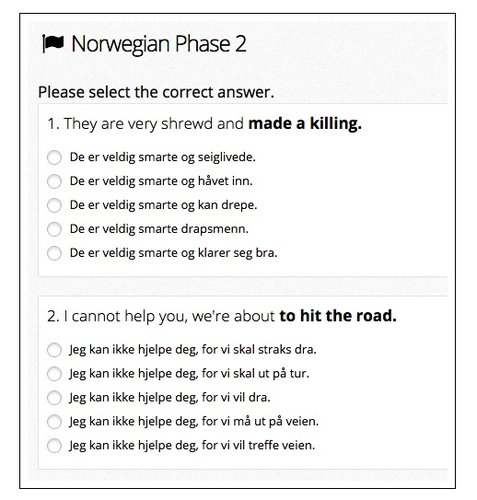Click question 1 text 'made a killing'
Image resolution: width=477 pixels, height=500 pixels.
click(x=305, y=124)
